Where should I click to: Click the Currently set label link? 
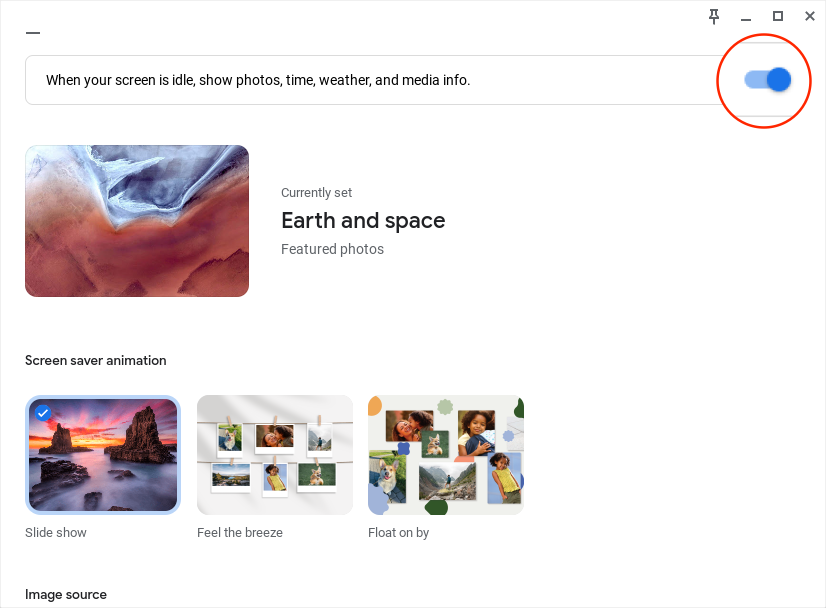tap(316, 192)
